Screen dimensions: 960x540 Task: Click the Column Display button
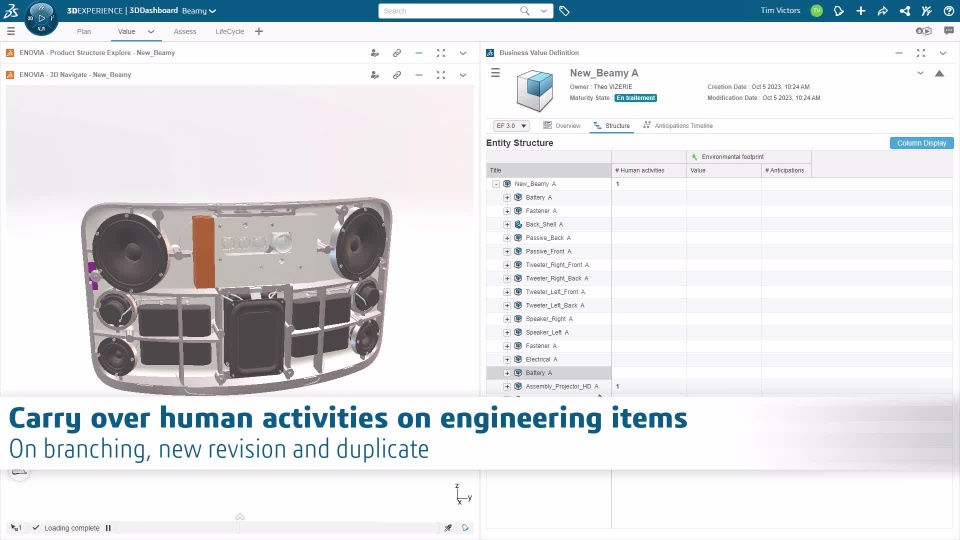click(x=921, y=143)
